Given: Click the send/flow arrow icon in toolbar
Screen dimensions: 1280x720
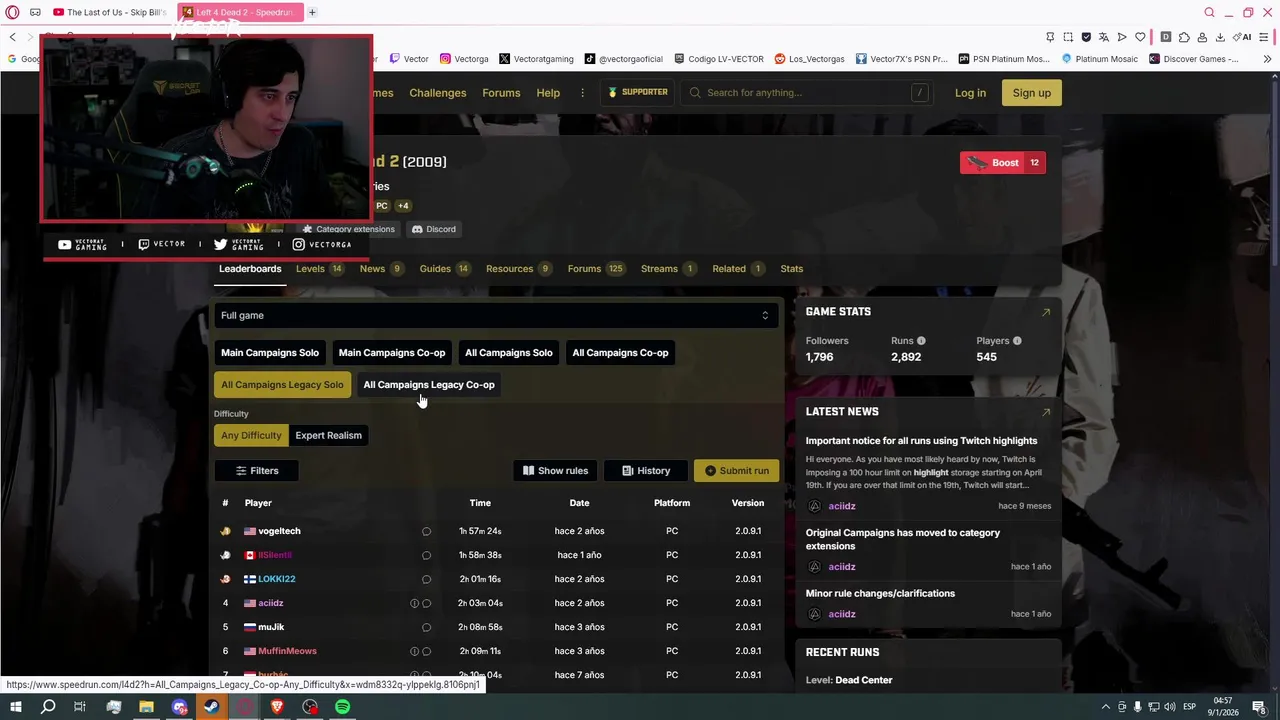Looking at the screenshot, I should (x=1122, y=37).
